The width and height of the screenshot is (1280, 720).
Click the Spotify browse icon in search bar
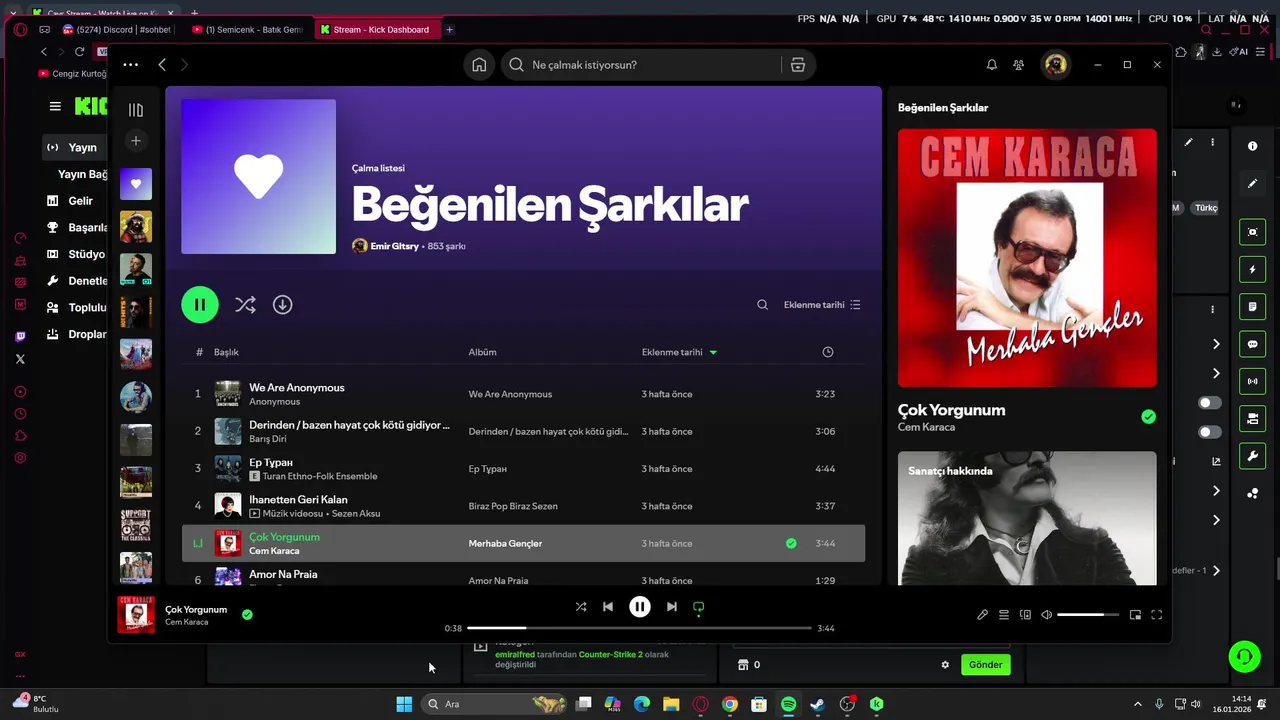(x=797, y=65)
